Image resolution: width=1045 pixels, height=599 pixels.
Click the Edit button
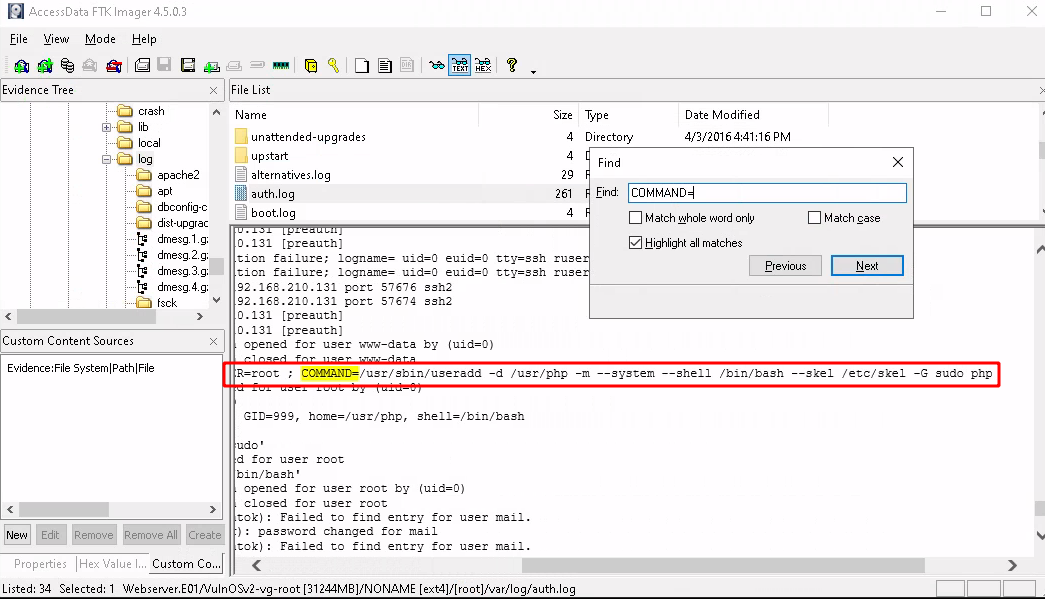tap(50, 535)
